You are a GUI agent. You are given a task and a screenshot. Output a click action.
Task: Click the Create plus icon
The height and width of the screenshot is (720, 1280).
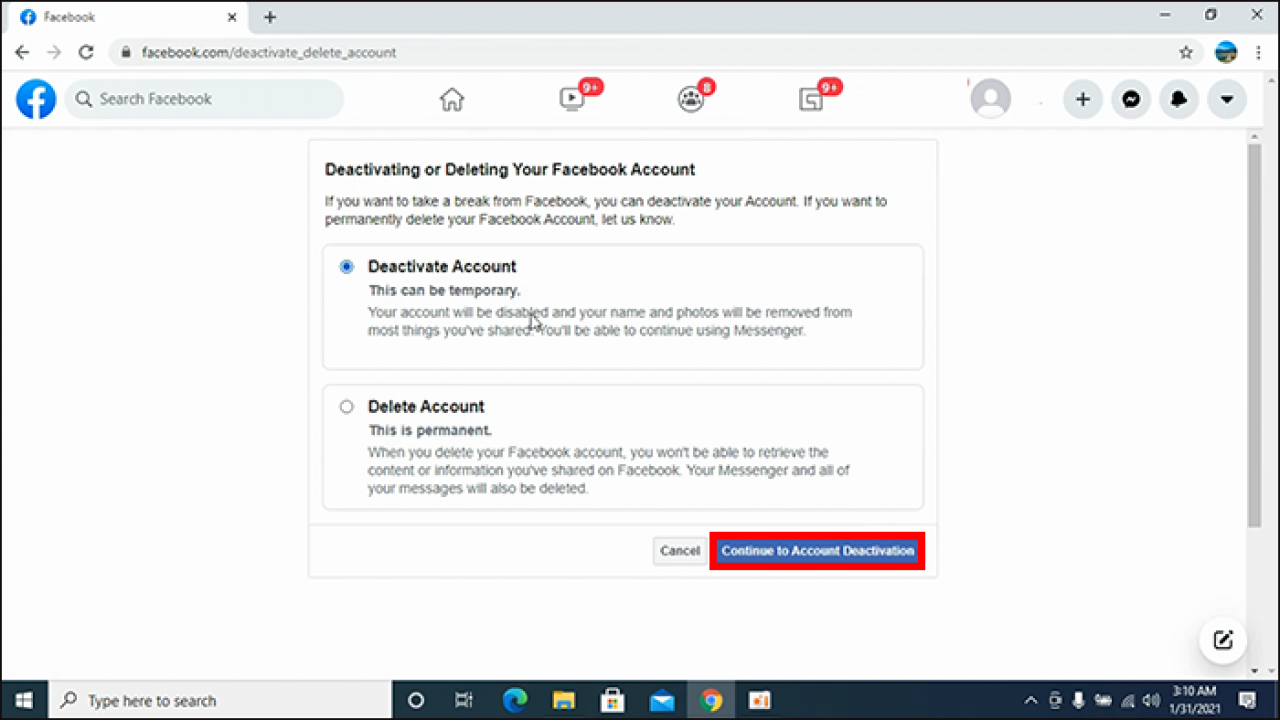click(x=1083, y=99)
